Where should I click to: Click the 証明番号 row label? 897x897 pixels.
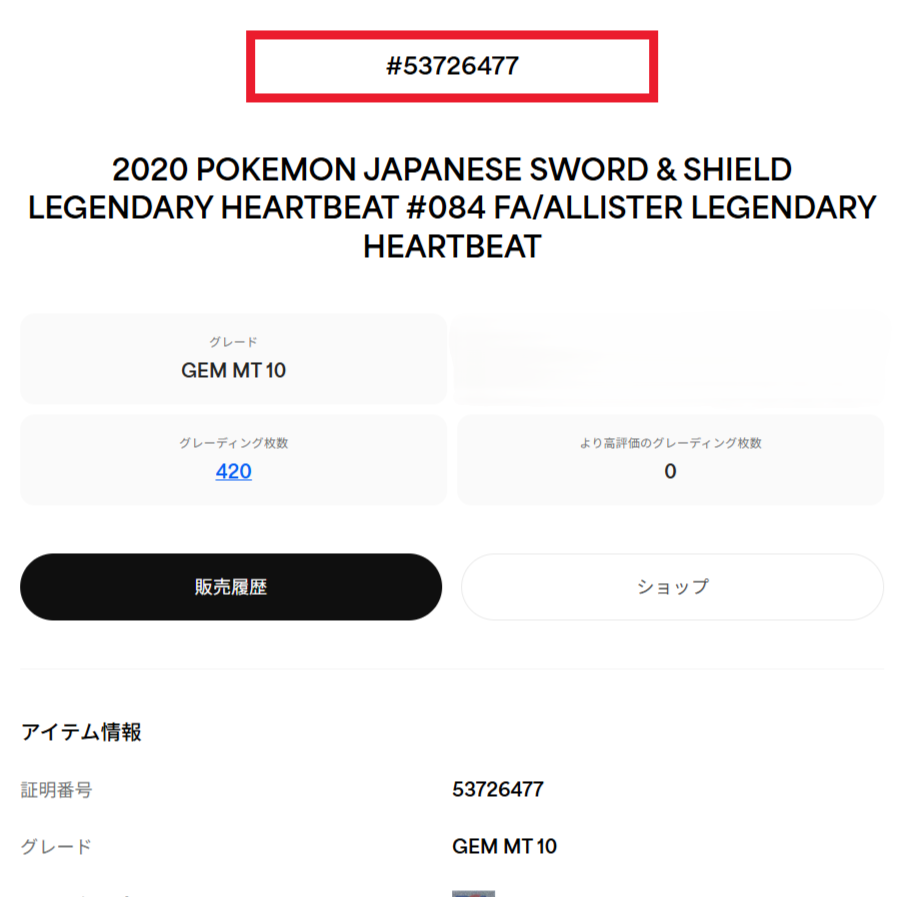coord(56,790)
